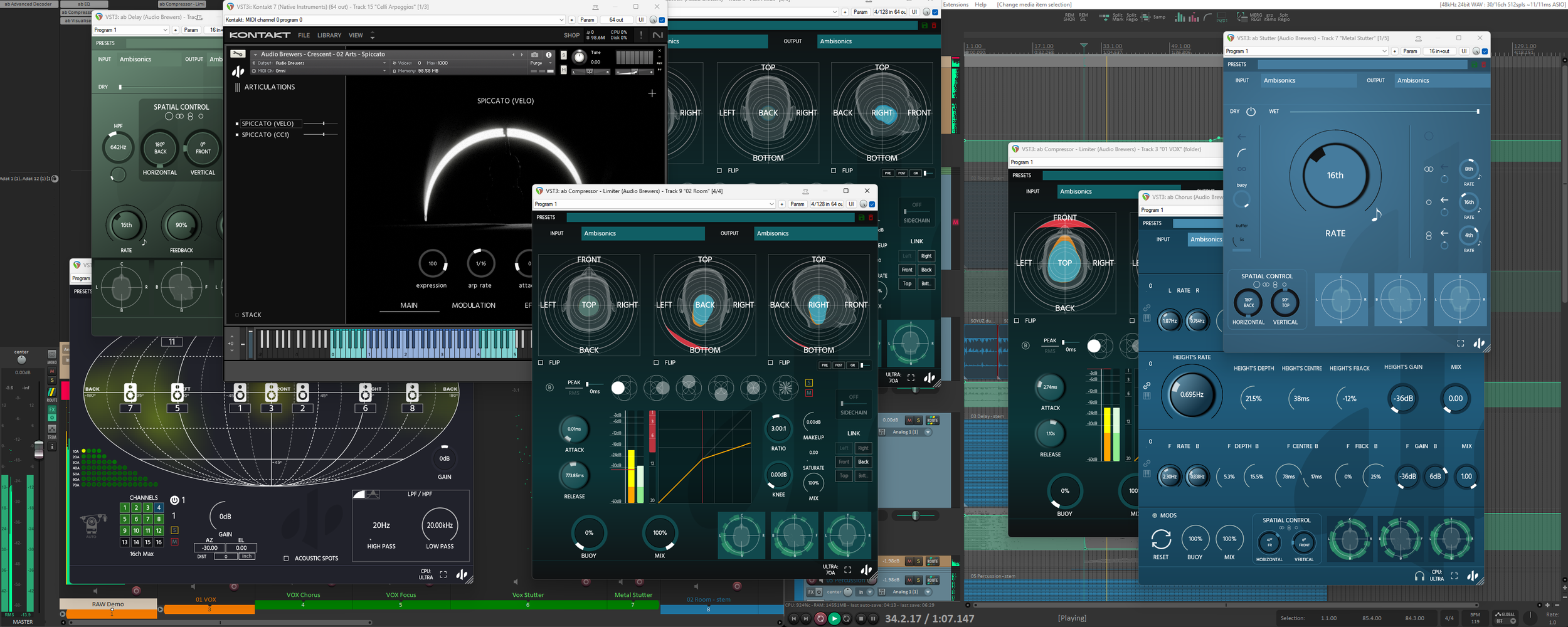
Task: Switch to the MAIN tab in Kontakt instrument
Action: (x=409, y=305)
